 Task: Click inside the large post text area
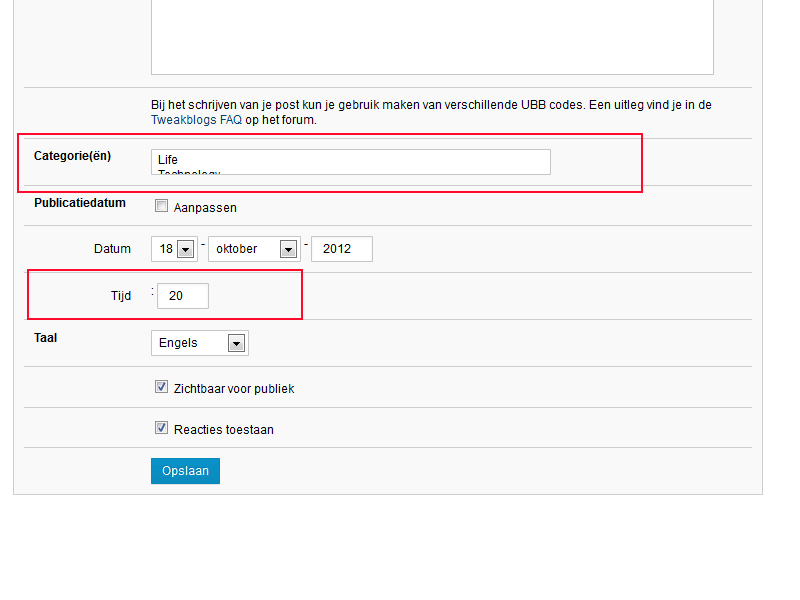click(x=432, y=36)
